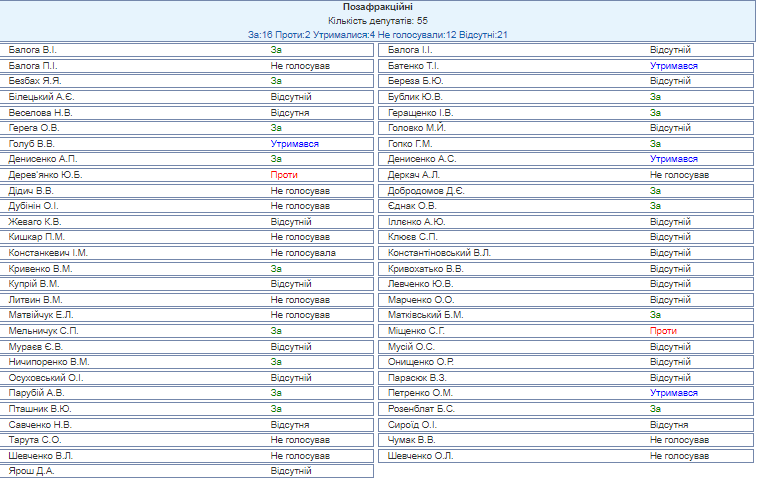Click on Ярош Д.А. name

pyautogui.click(x=29, y=471)
